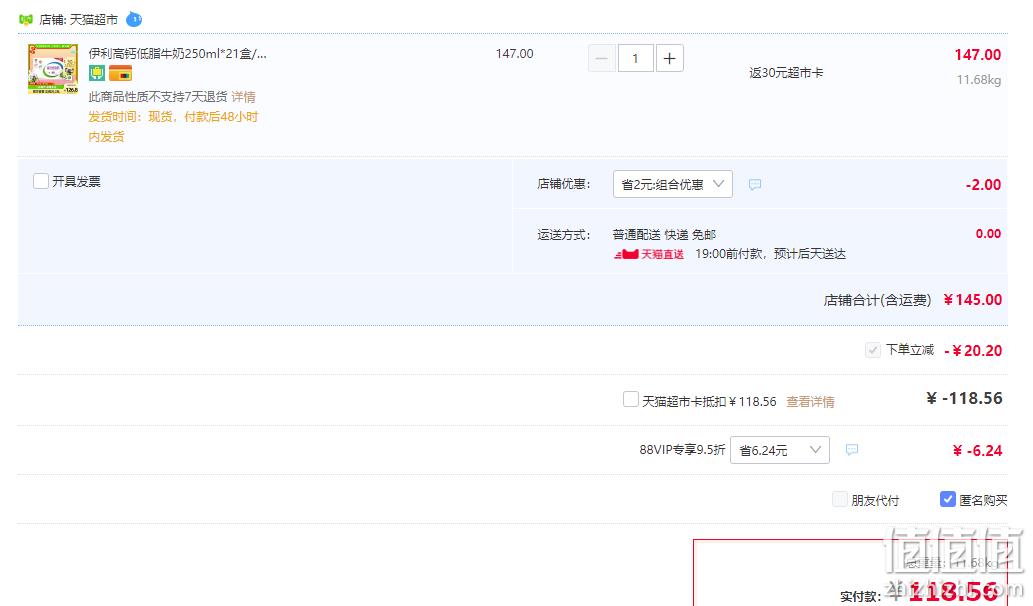Click the 19:00前付款 delivery estimate text
The height and width of the screenshot is (606, 1033).
(x=770, y=254)
